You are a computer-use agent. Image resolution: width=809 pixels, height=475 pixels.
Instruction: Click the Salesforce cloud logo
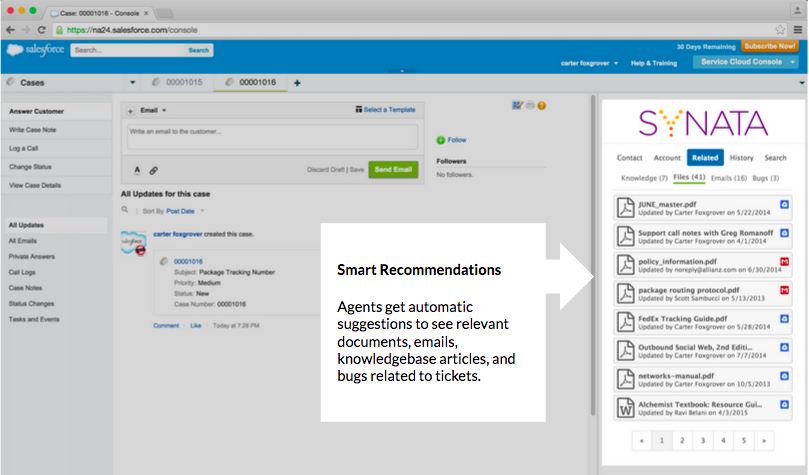[14, 50]
